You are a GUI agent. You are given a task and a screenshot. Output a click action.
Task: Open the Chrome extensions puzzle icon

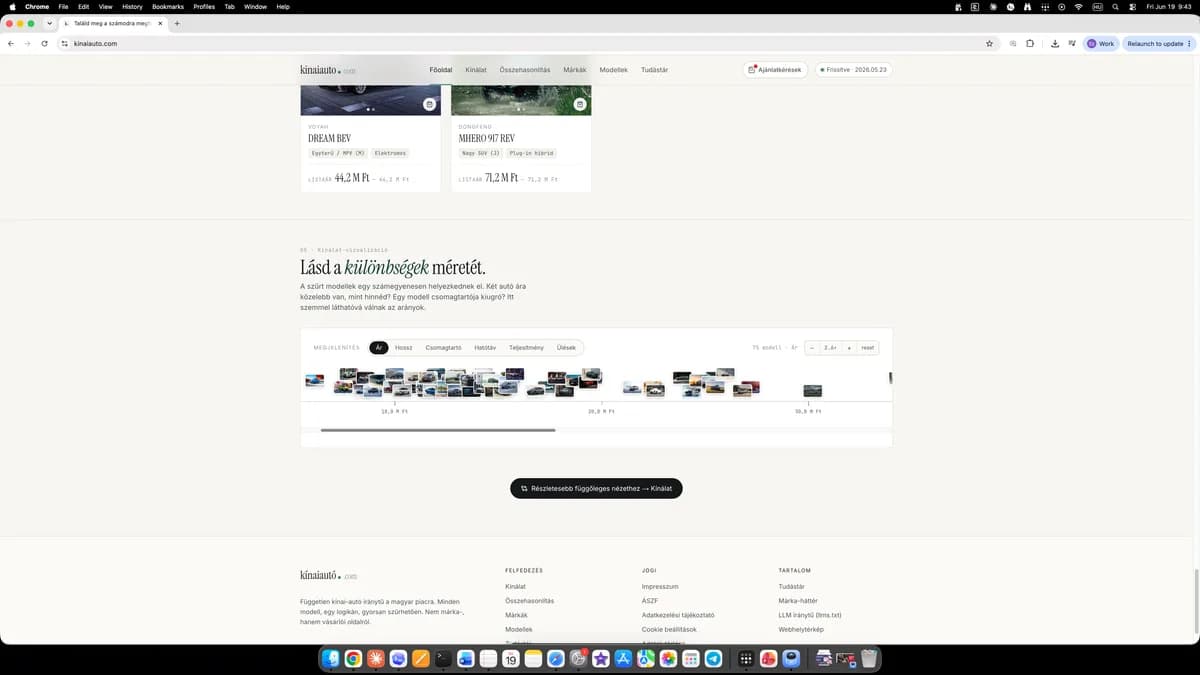pos(1030,44)
